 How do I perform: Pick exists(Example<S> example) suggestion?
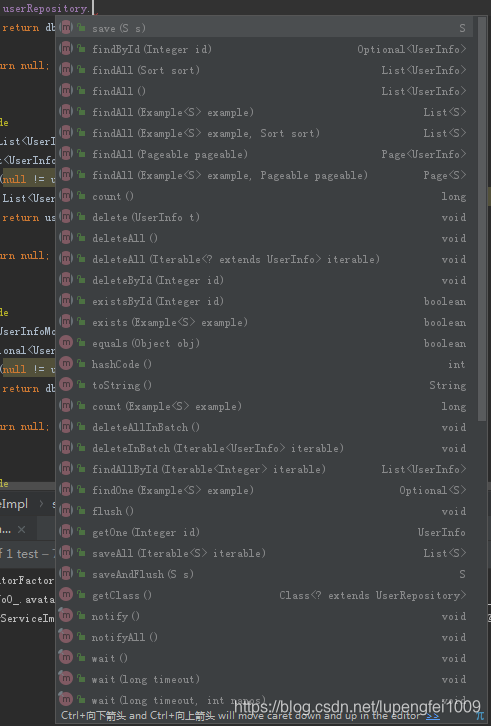pyautogui.click(x=264, y=322)
